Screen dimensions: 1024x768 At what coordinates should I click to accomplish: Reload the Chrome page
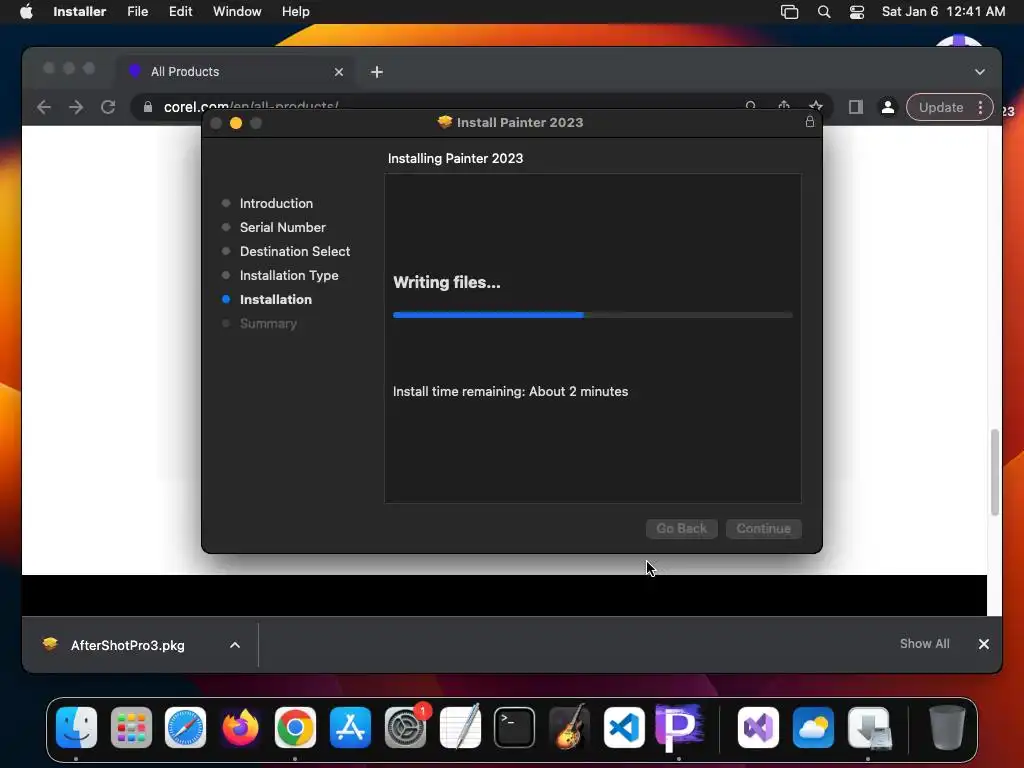click(108, 107)
